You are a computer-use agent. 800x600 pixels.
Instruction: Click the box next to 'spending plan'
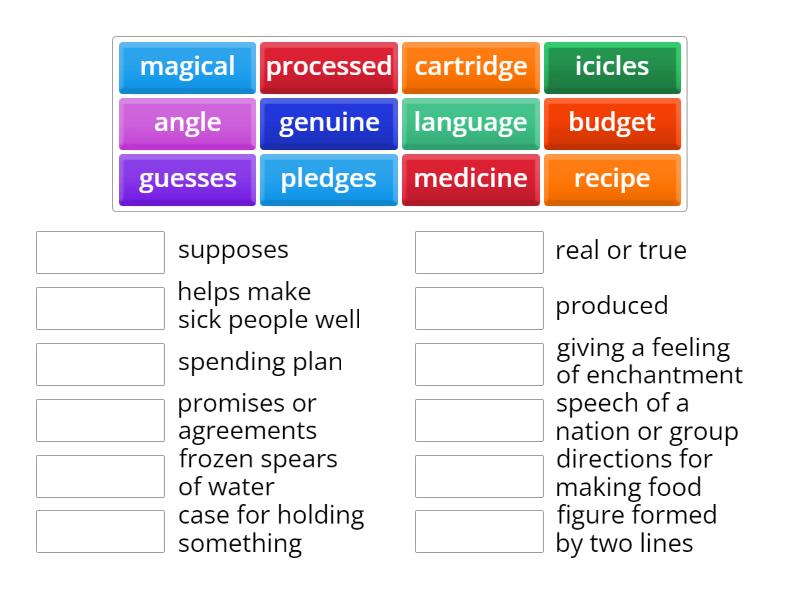point(100,364)
